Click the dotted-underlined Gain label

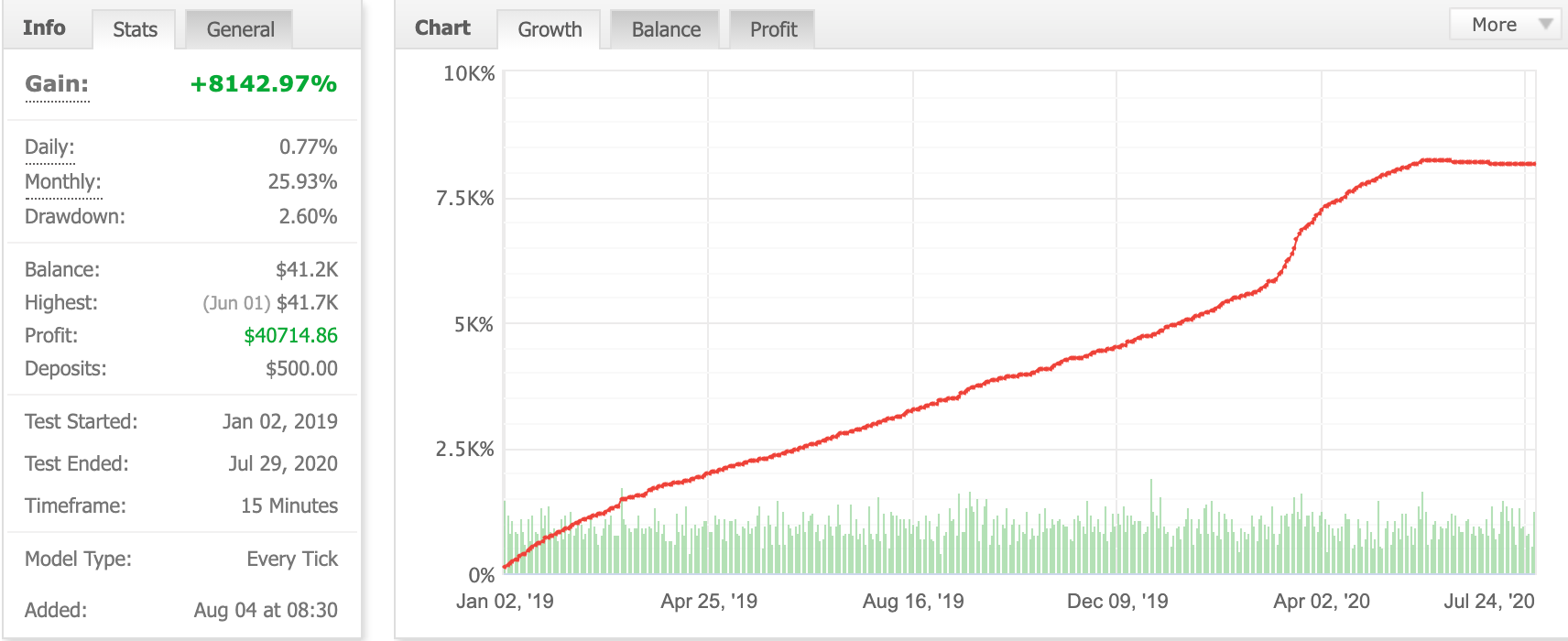(57, 83)
